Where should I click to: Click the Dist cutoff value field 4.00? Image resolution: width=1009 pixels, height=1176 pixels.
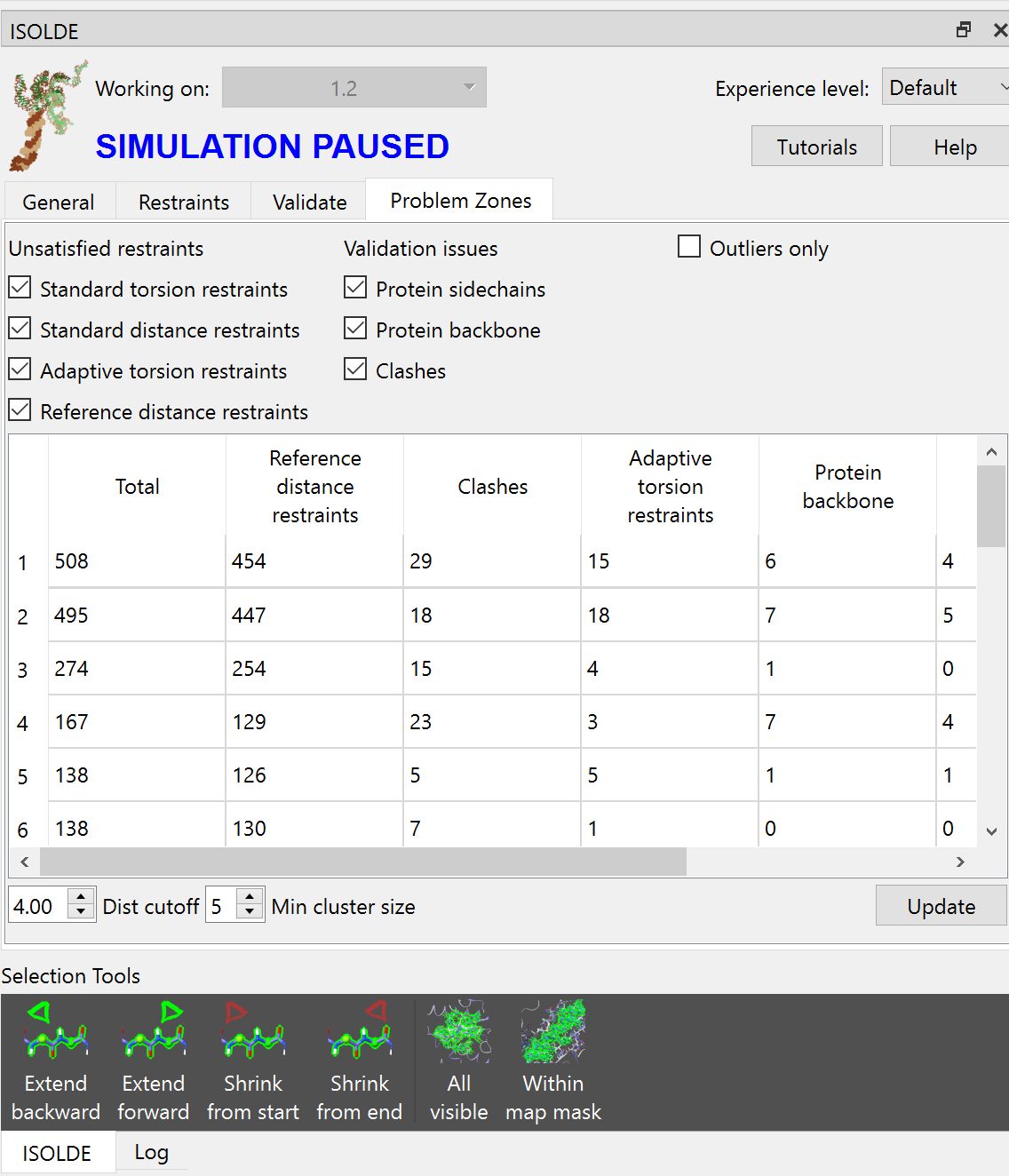coord(38,906)
